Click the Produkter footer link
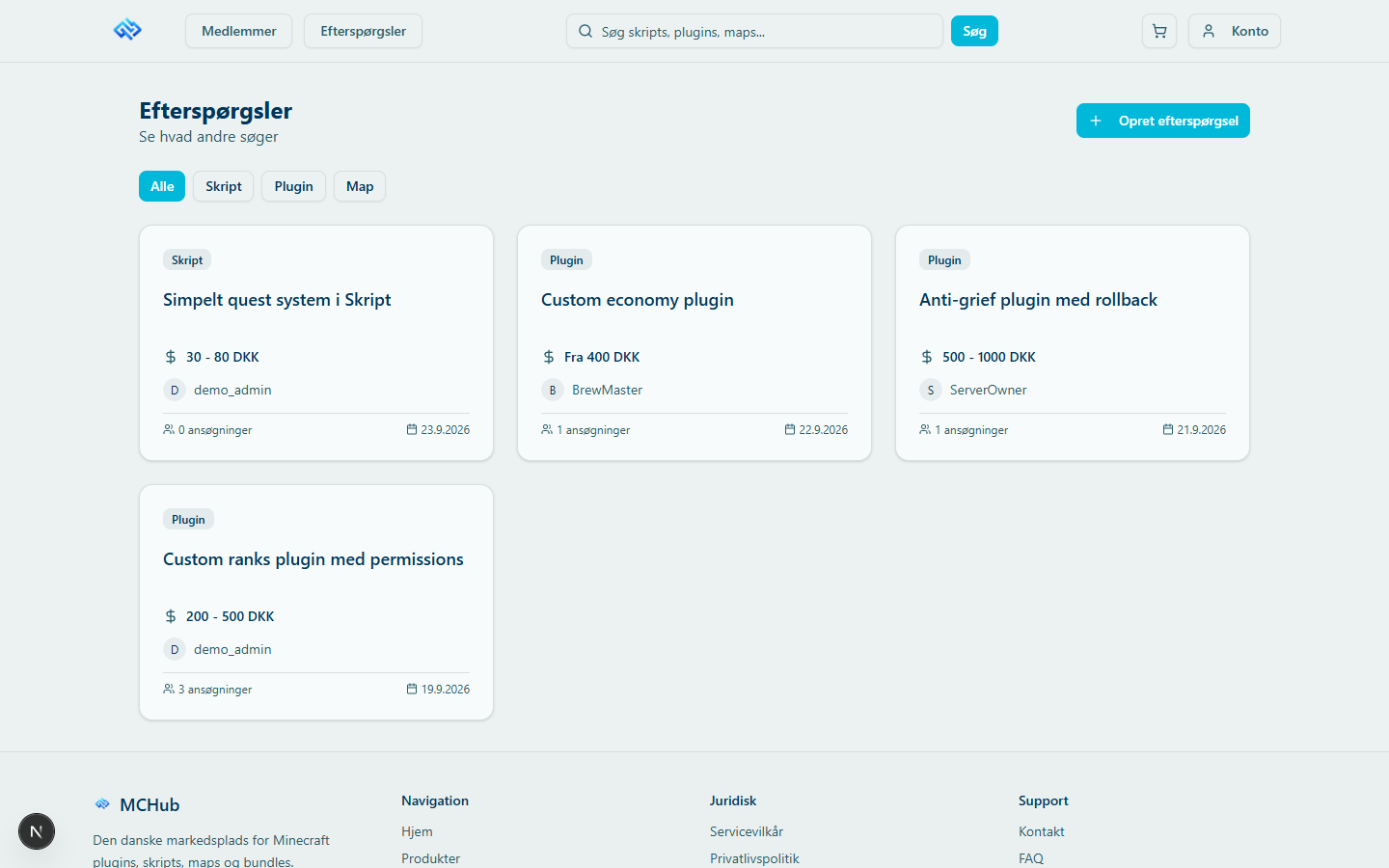Viewport: 1389px width, 868px height. [431, 858]
